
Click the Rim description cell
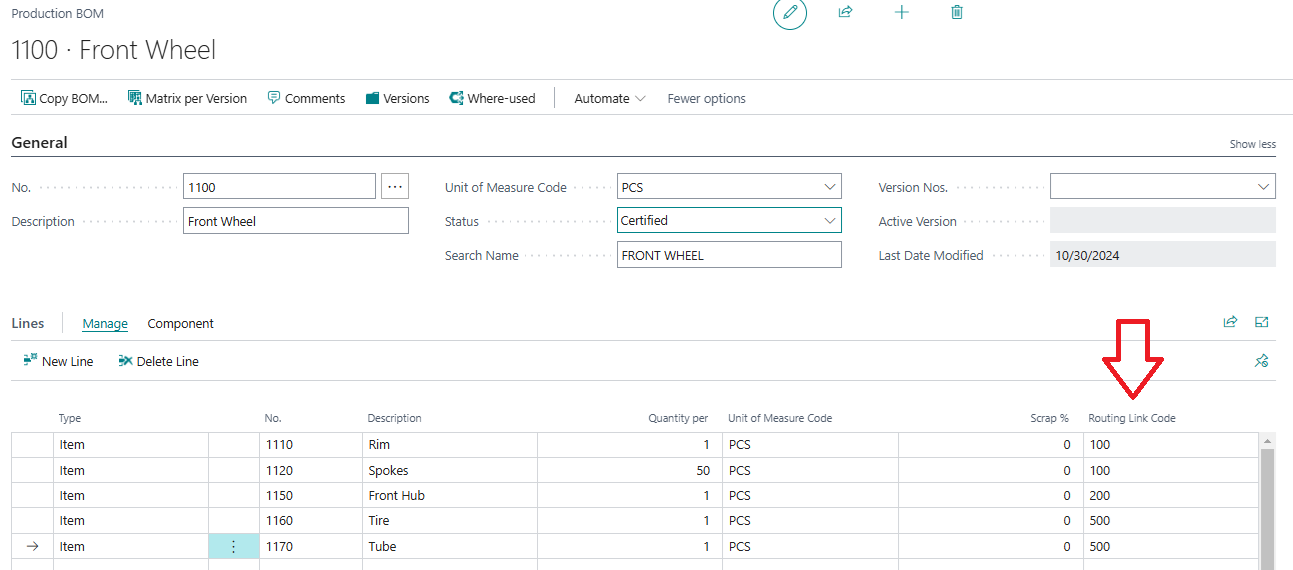click(x=450, y=444)
